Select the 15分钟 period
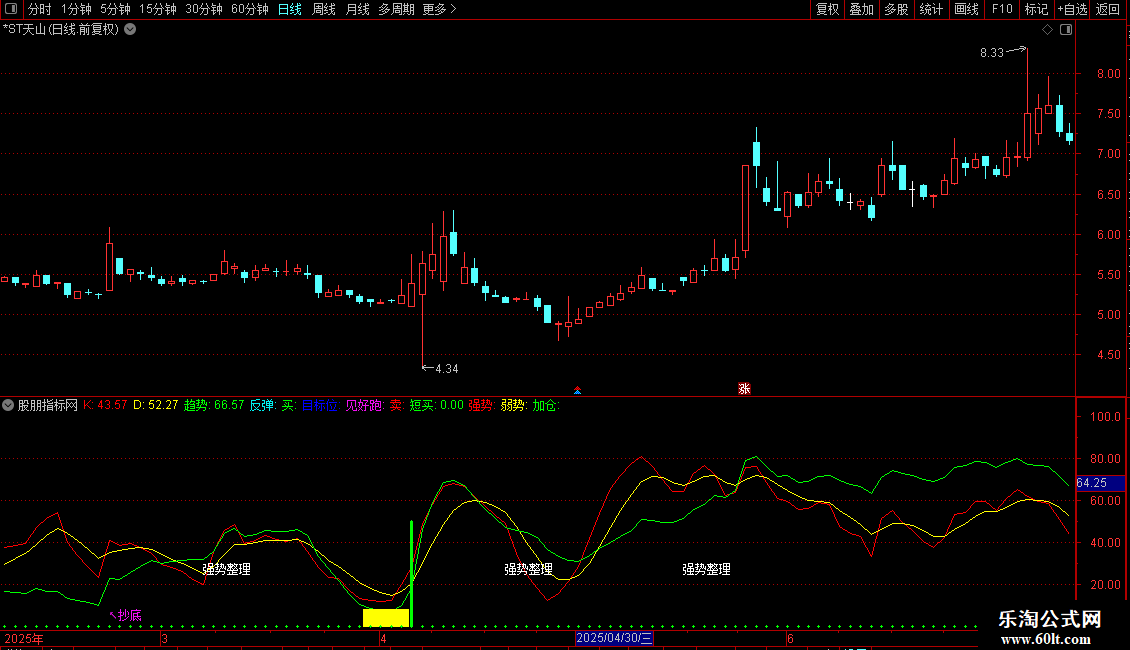The height and width of the screenshot is (650, 1130). [158, 9]
